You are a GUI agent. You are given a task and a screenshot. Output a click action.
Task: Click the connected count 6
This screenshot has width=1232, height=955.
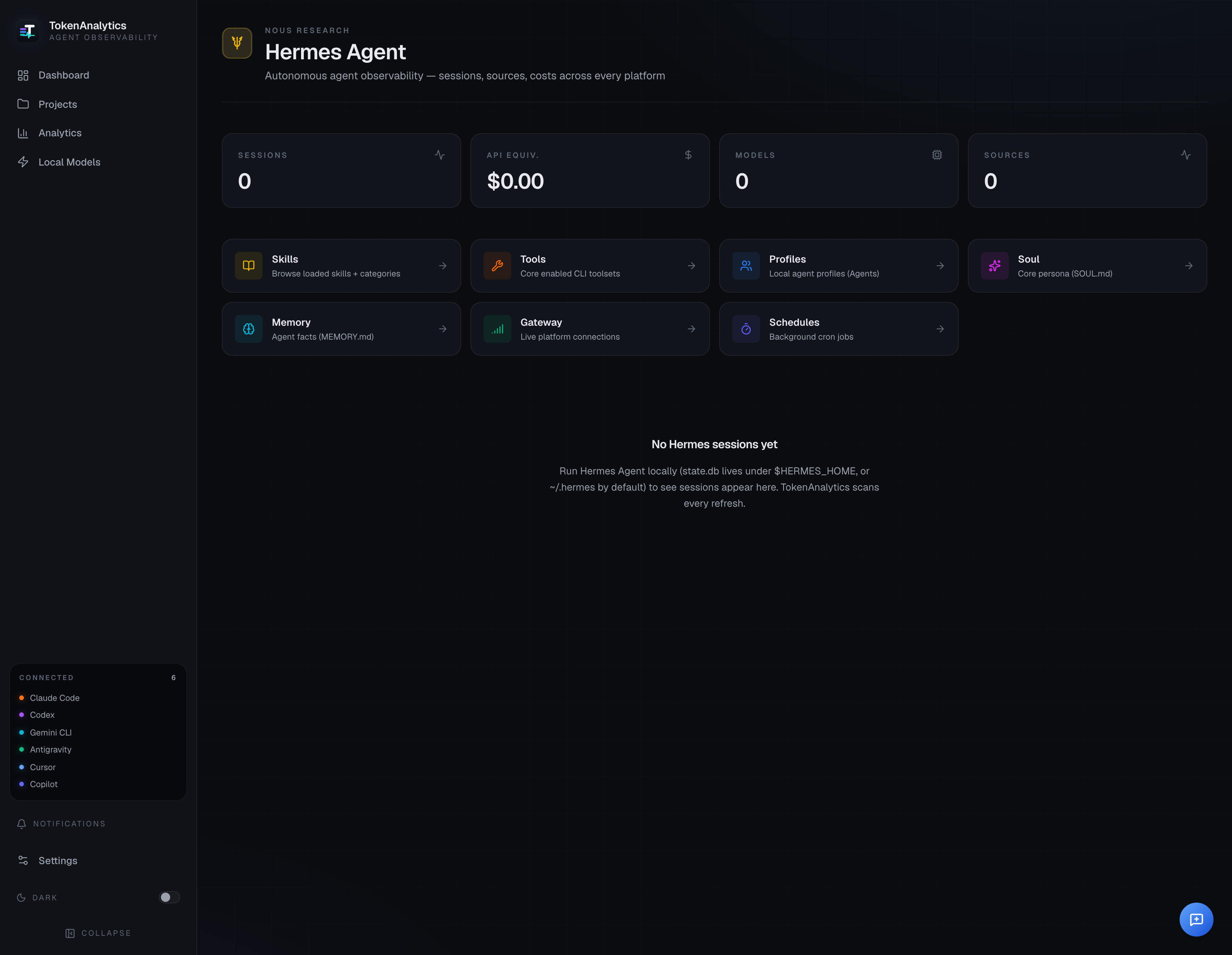point(174,677)
